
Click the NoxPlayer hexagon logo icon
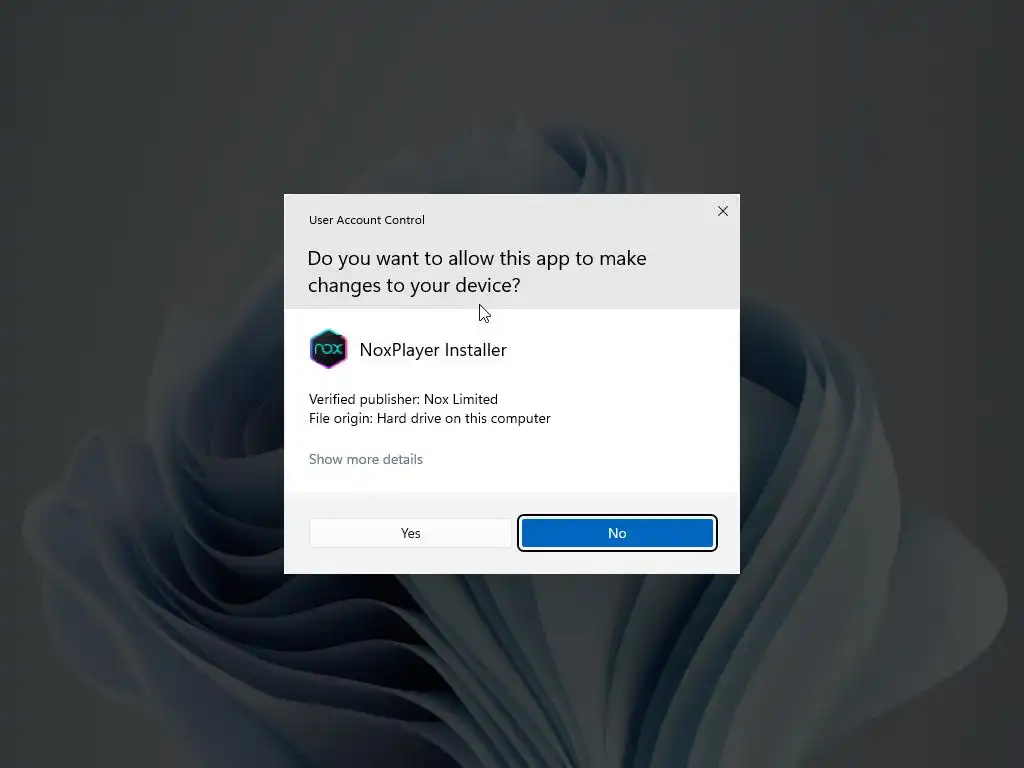coord(328,349)
